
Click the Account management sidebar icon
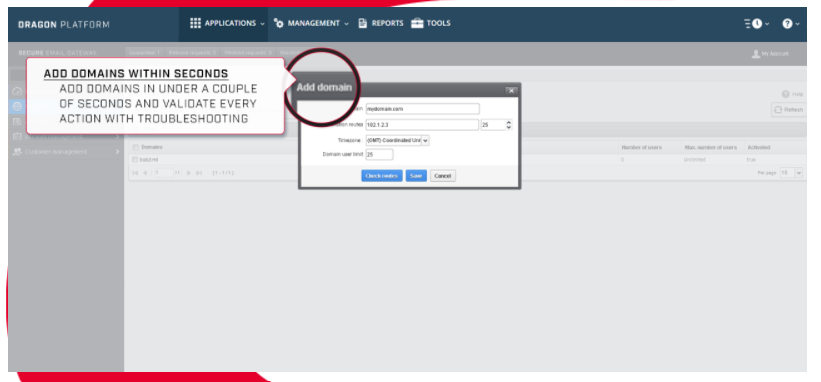click(17, 137)
